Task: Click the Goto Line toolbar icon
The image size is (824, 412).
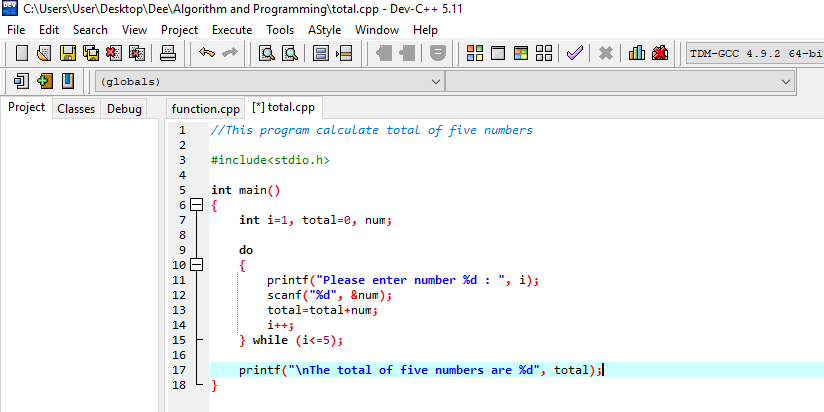Action: click(344, 53)
